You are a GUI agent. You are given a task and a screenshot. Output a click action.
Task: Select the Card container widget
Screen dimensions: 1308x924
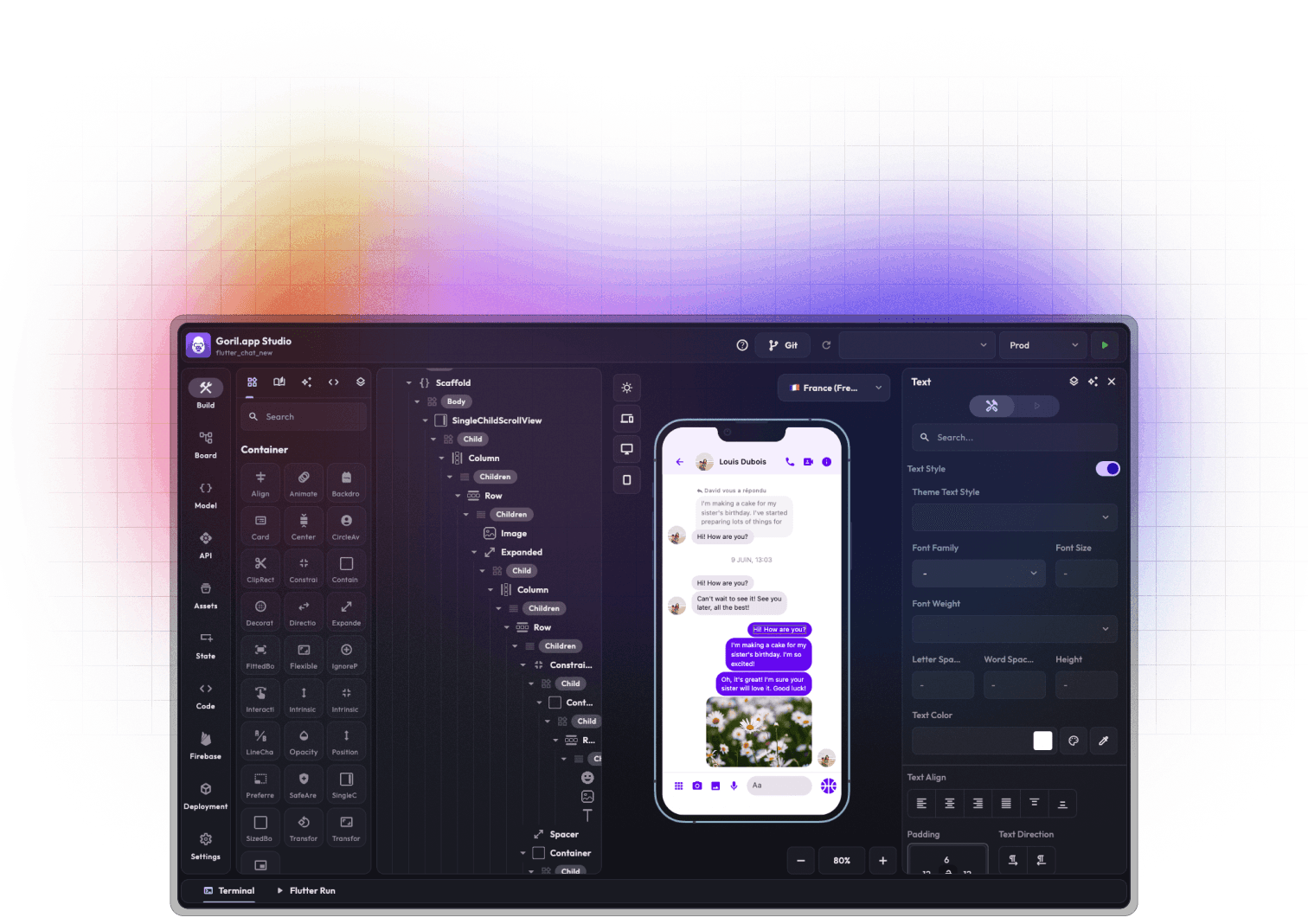pyautogui.click(x=260, y=526)
